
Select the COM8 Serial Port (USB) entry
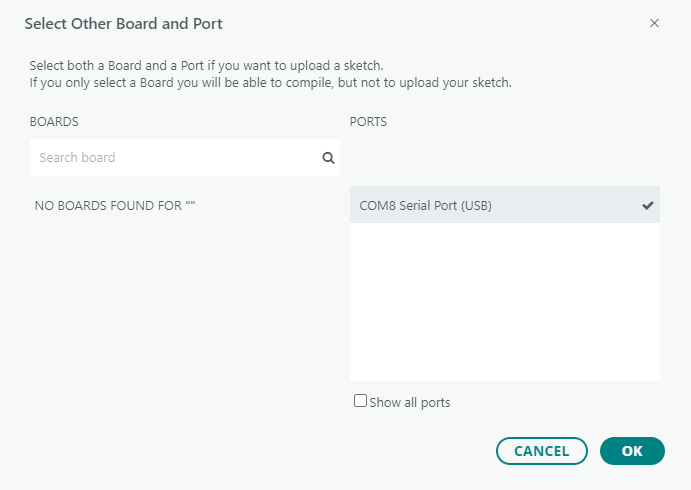click(426, 206)
